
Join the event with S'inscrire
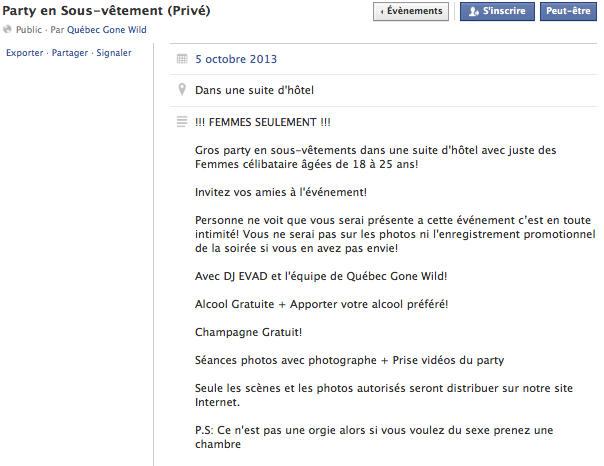pyautogui.click(x=497, y=11)
